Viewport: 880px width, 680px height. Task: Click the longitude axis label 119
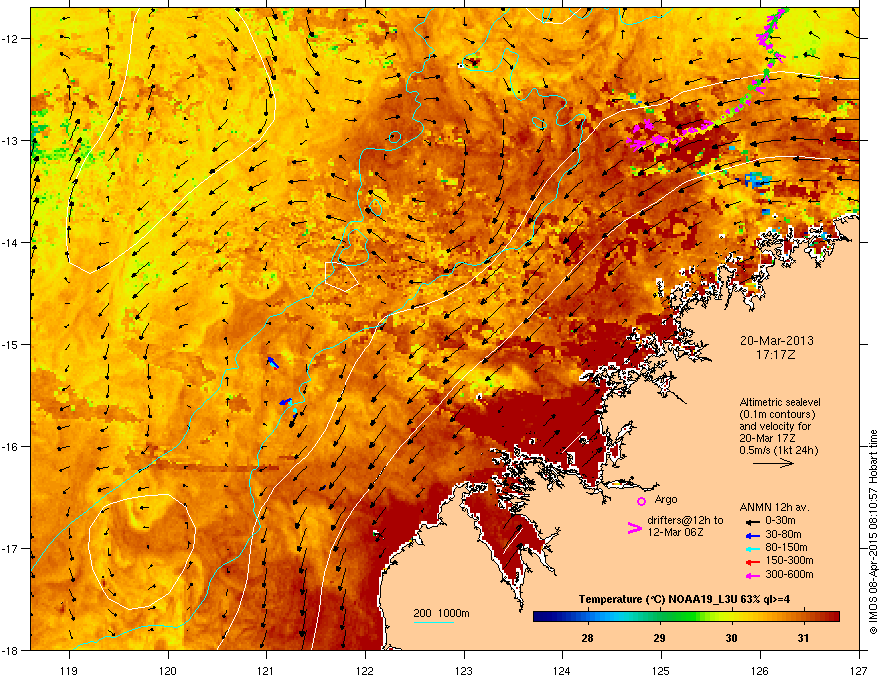[69, 670]
